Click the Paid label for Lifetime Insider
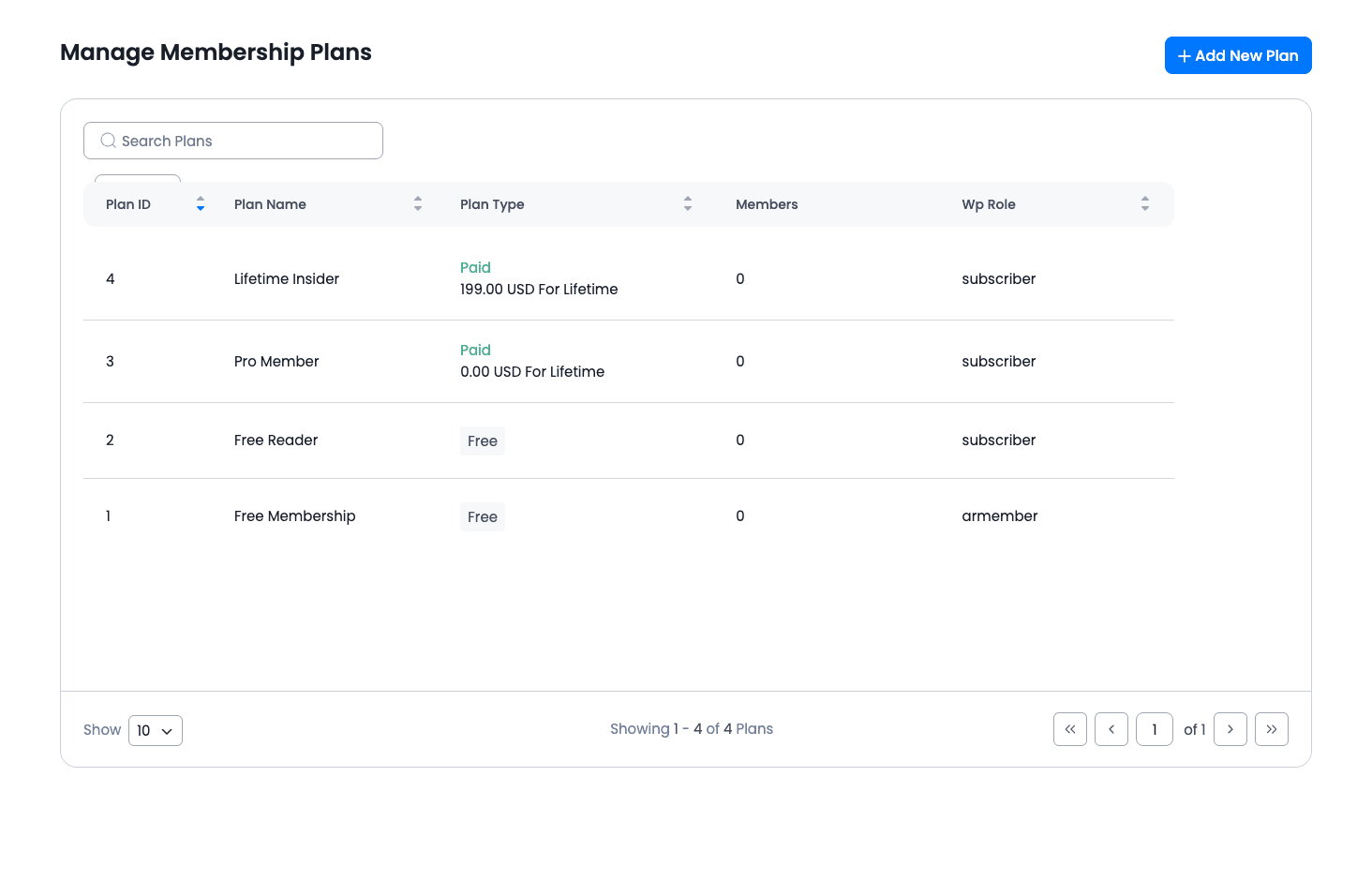Screen dimensions: 1372x881 pos(475,267)
